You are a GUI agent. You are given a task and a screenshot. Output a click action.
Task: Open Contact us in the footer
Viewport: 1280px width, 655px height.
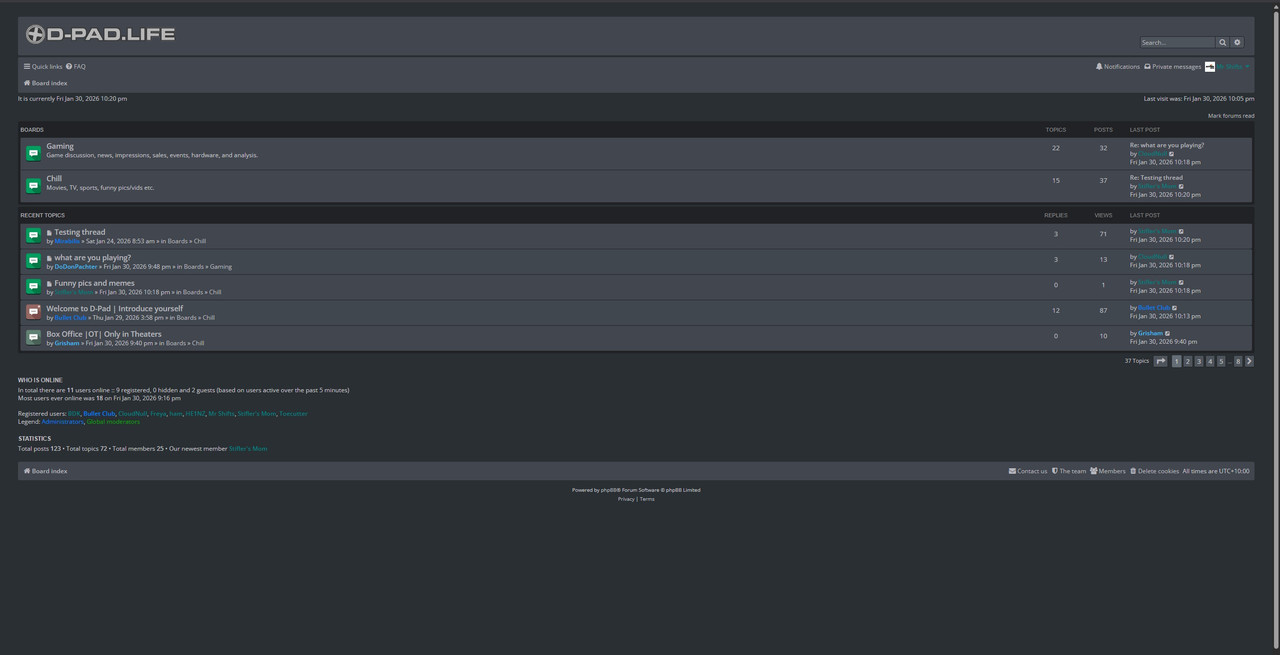pos(1028,471)
